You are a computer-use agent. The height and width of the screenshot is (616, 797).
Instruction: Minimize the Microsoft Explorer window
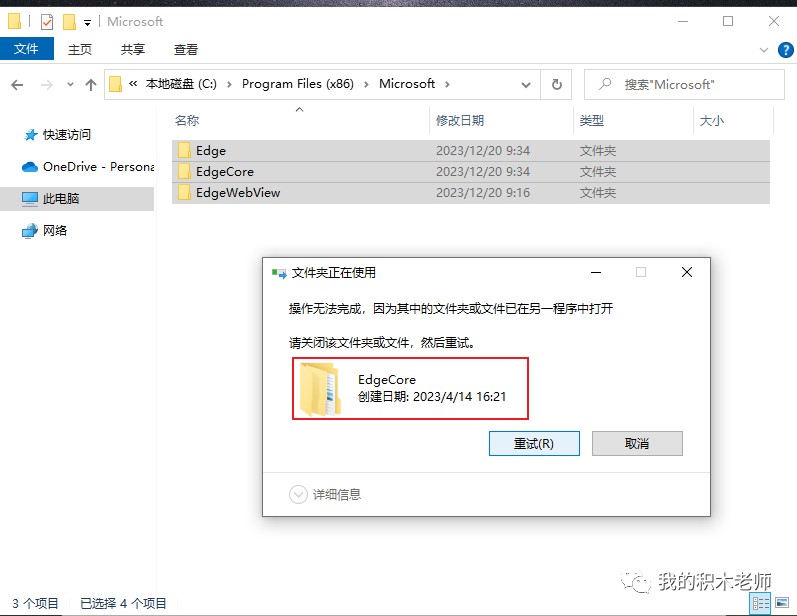click(683, 21)
